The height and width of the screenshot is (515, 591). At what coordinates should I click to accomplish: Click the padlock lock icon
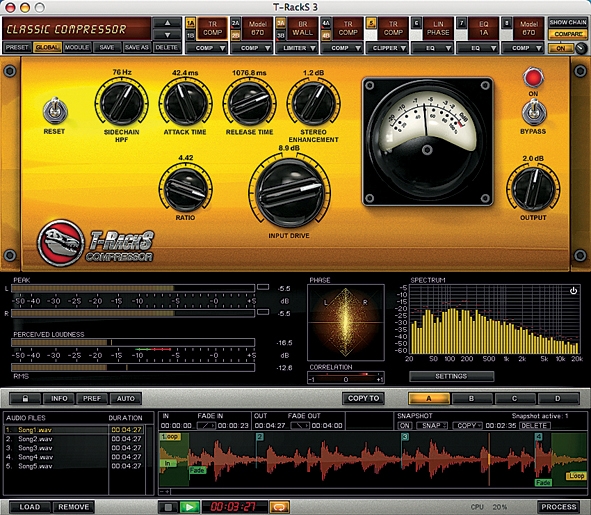pyautogui.click(x=25, y=399)
